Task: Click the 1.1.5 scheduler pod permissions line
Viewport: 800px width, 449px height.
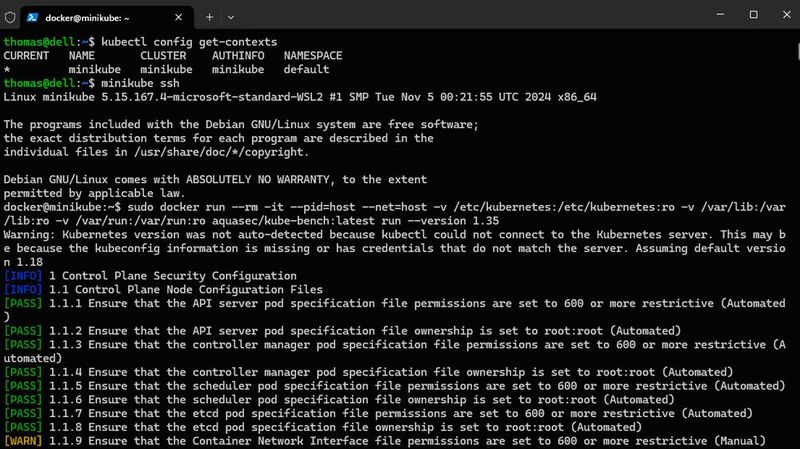Action: coord(394,386)
